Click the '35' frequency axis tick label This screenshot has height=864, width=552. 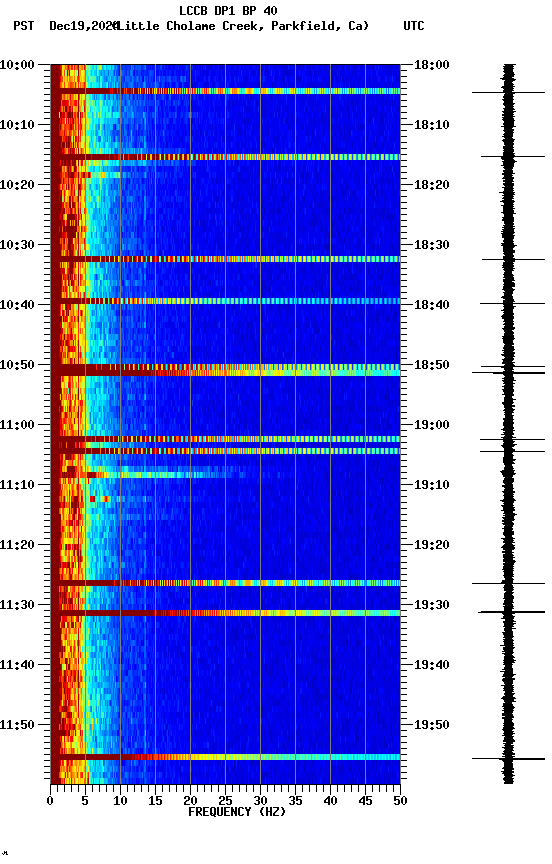295,801
